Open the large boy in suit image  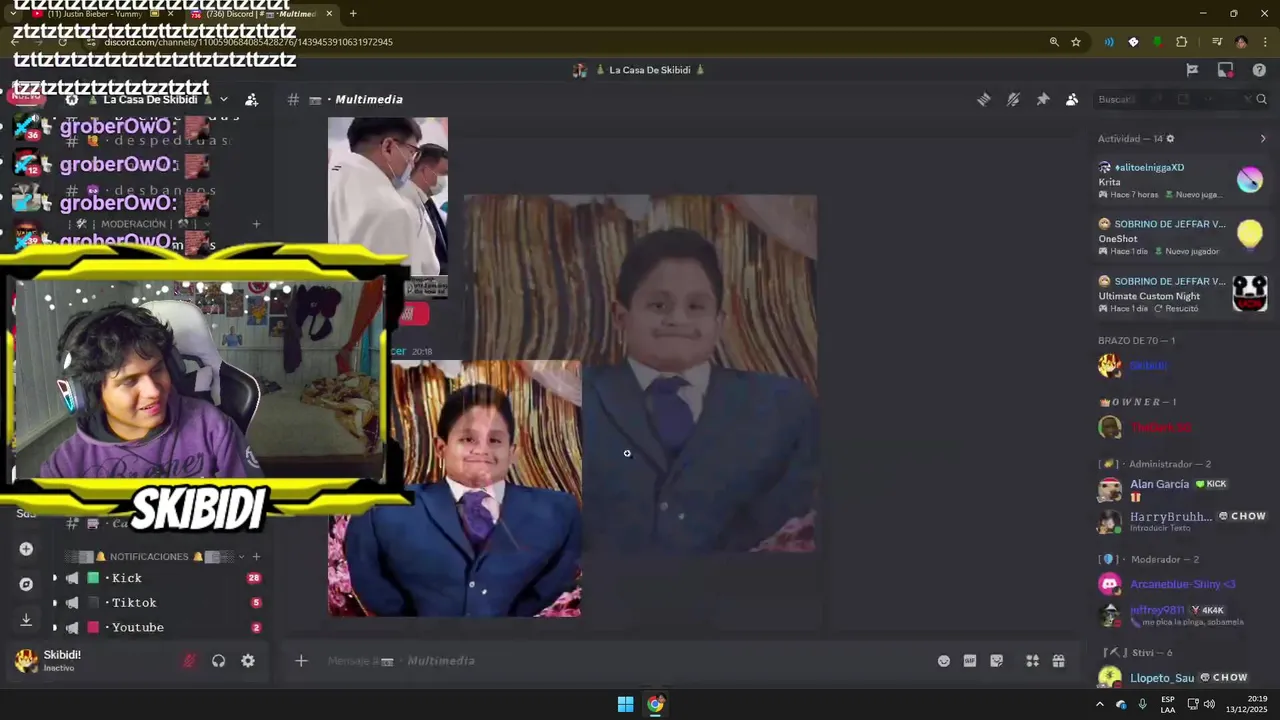640,373
